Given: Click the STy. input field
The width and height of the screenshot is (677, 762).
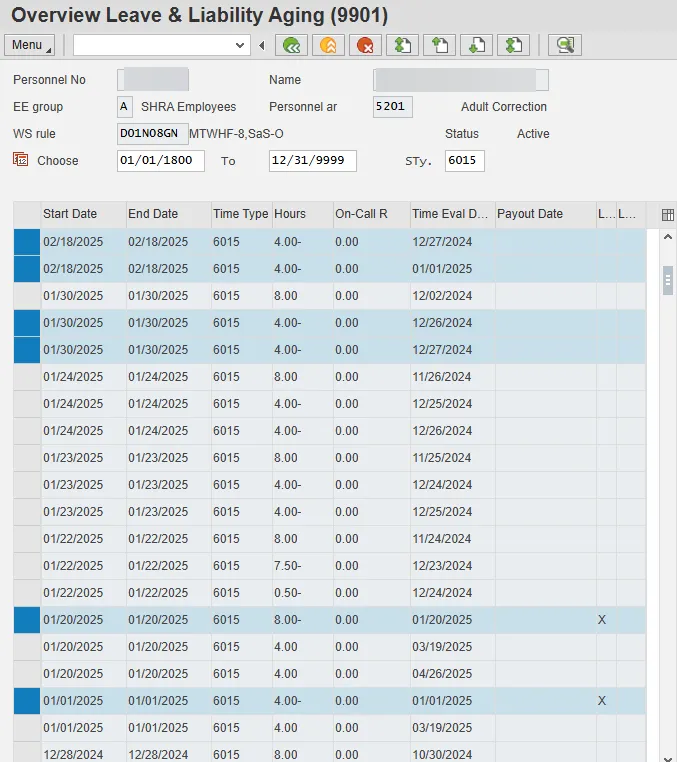Looking at the screenshot, I should coord(464,161).
